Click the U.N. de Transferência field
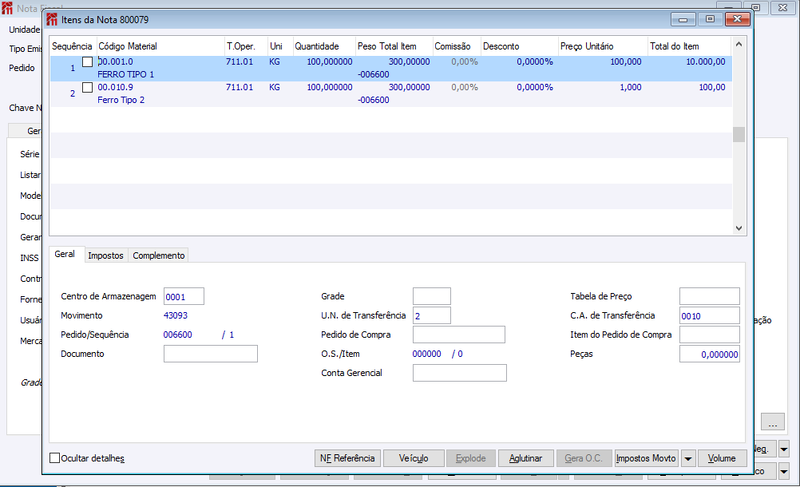Image resolution: width=800 pixels, height=487 pixels. click(x=432, y=316)
